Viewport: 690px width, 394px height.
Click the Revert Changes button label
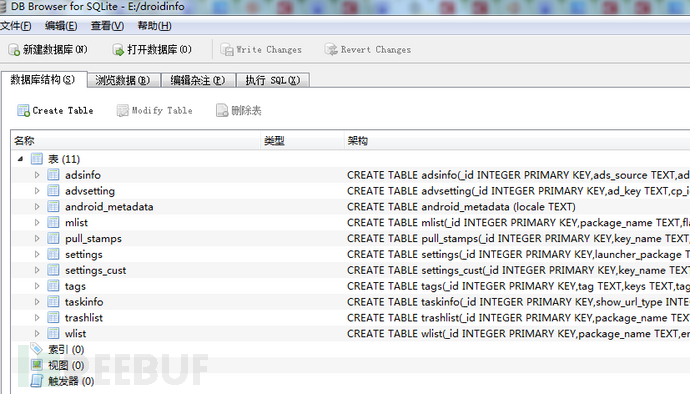[376, 50]
